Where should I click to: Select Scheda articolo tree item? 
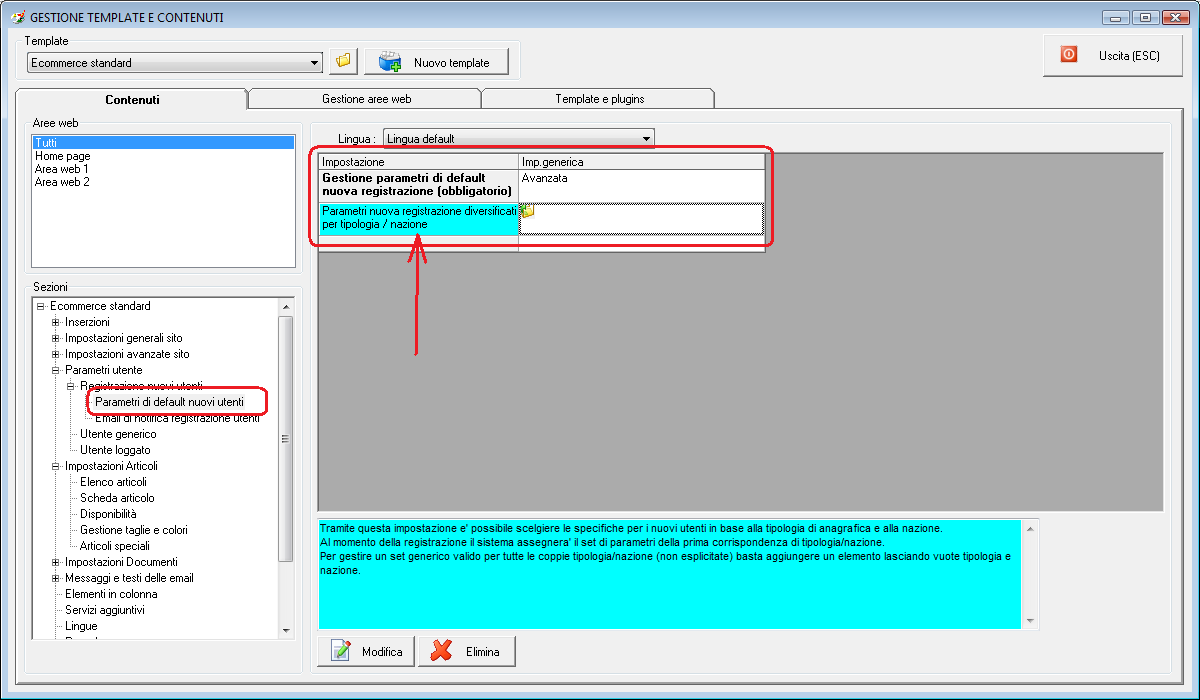click(117, 498)
